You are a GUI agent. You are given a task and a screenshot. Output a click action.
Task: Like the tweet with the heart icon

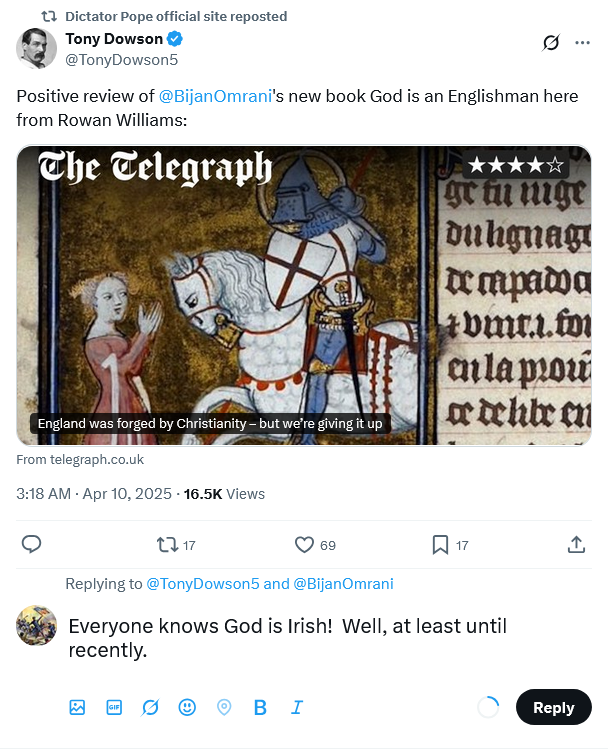pyautogui.click(x=303, y=544)
